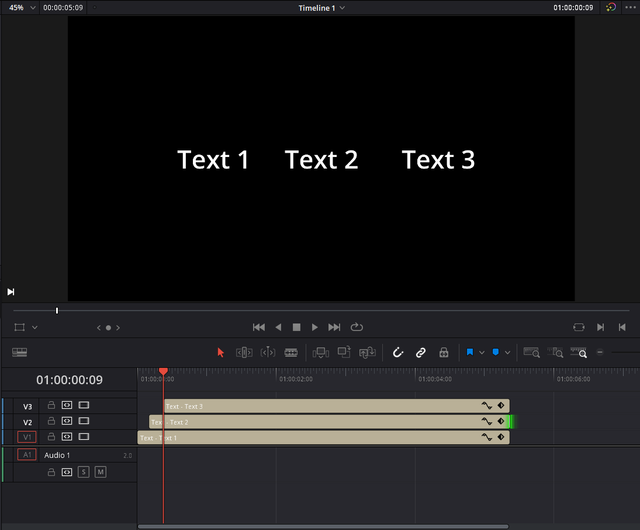Viewport: 640px width, 530px height.
Task: Toggle timeline Snapping magnet
Action: (398, 352)
